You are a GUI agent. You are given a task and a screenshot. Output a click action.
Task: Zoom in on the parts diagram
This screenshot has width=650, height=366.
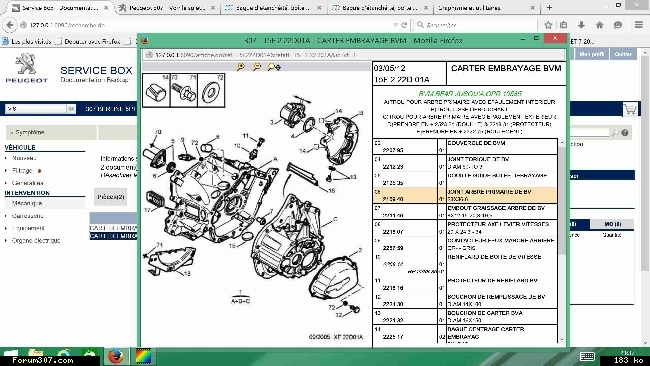240,67
